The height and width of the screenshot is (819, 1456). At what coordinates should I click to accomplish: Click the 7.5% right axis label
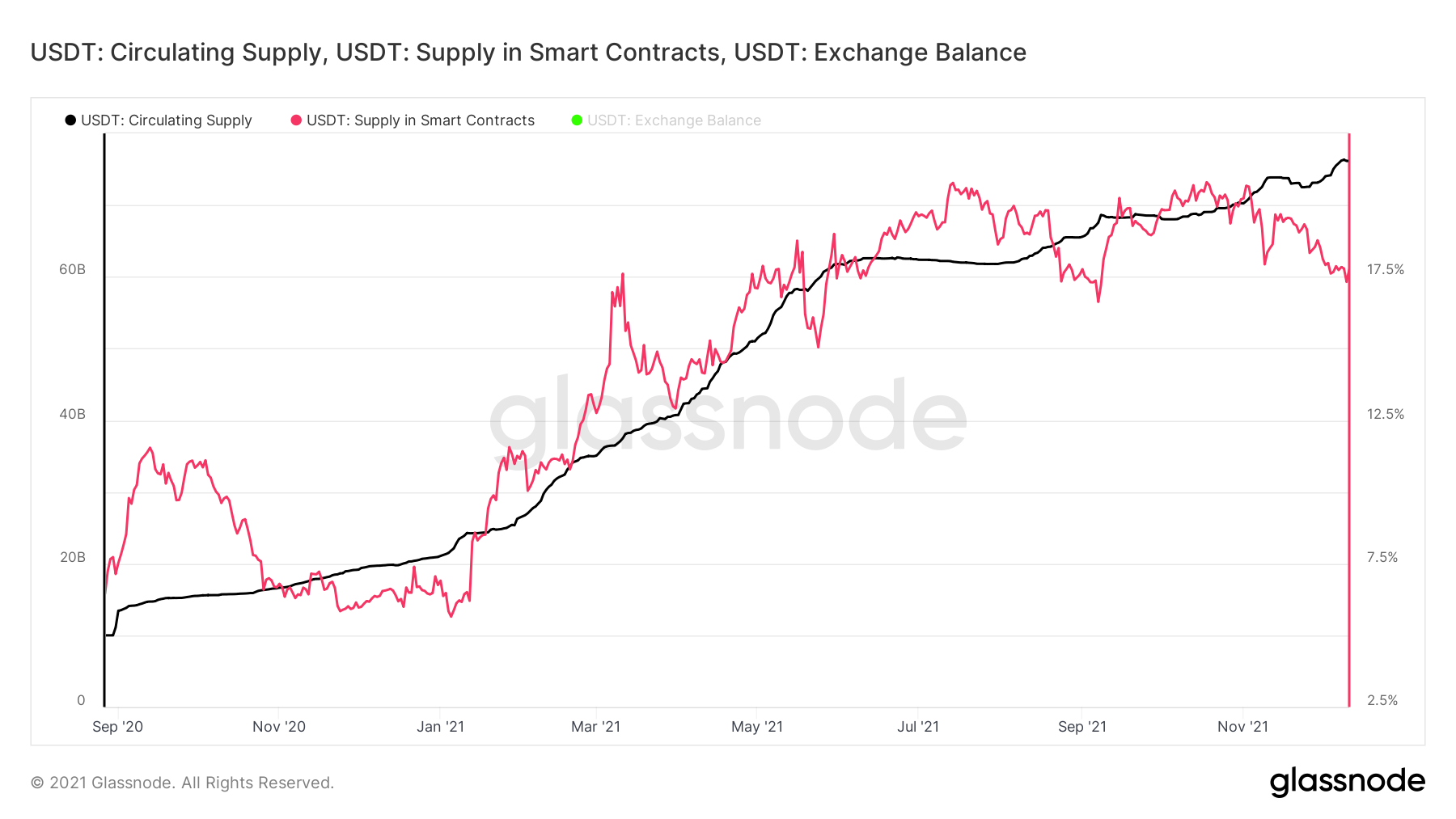pyautogui.click(x=1382, y=557)
